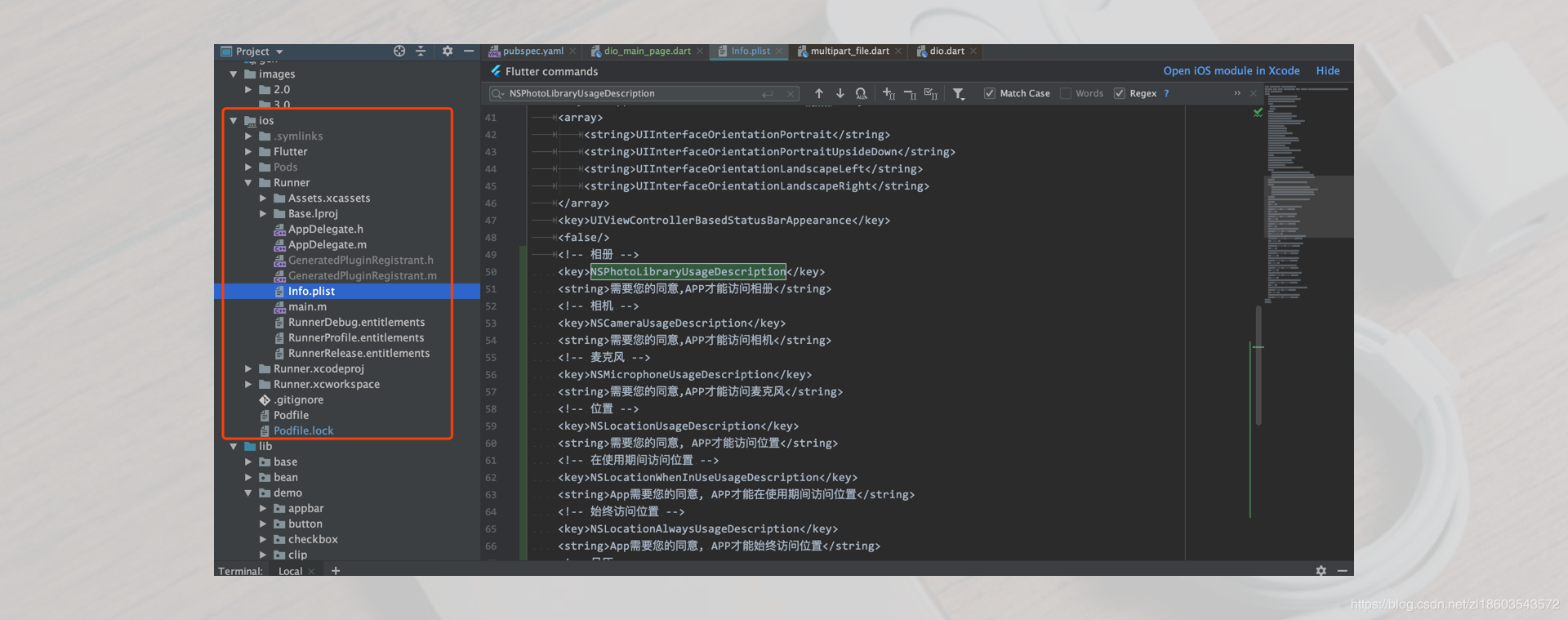Select RunnerDebug.entitlements file
The width and height of the screenshot is (1568, 620).
(x=356, y=323)
